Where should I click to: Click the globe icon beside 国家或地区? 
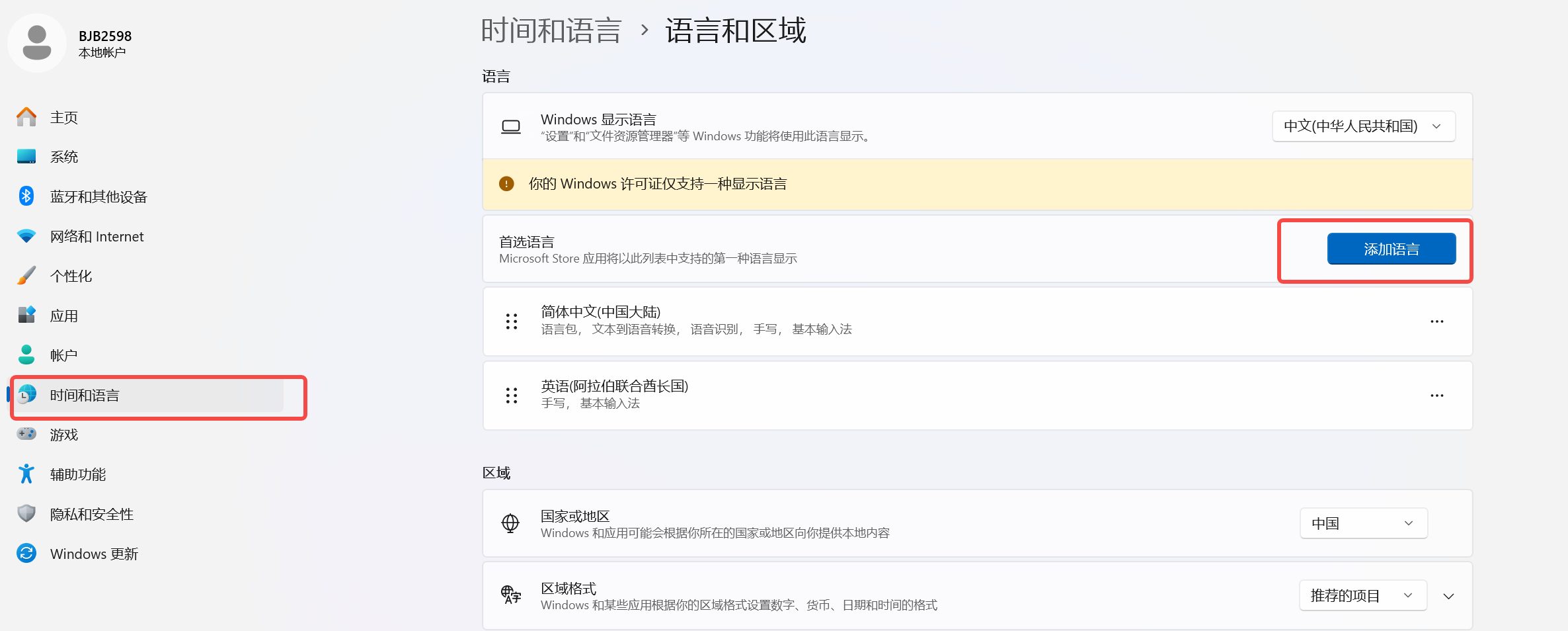coord(510,524)
